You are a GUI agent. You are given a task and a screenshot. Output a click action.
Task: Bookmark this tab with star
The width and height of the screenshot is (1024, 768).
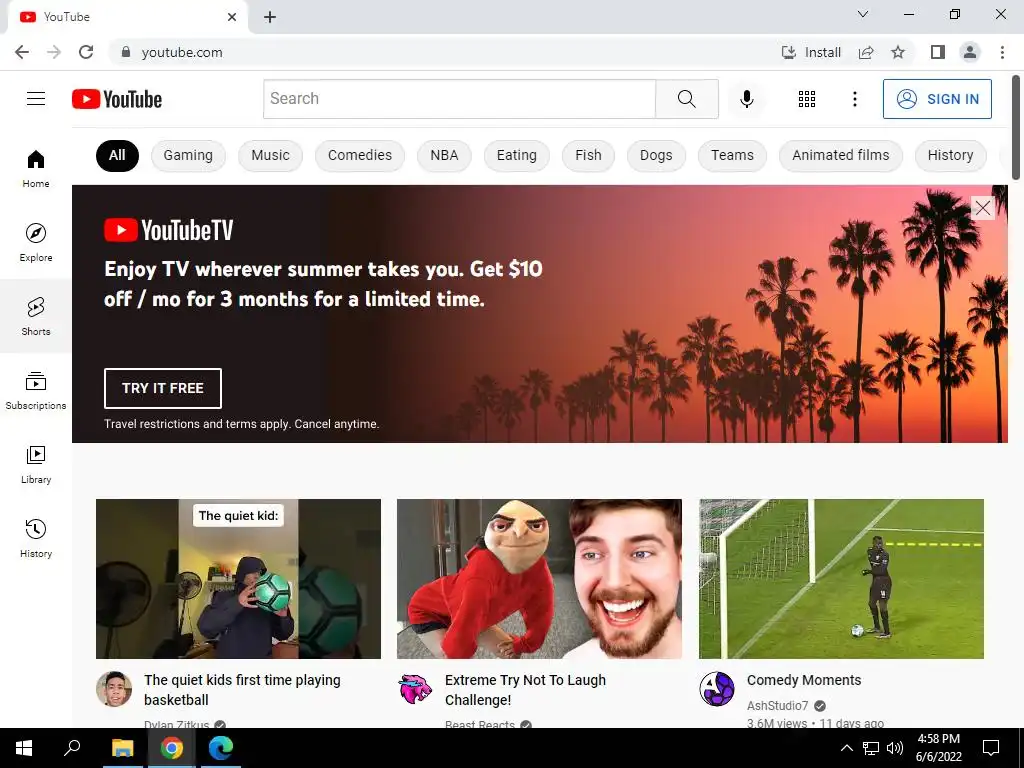click(x=898, y=52)
